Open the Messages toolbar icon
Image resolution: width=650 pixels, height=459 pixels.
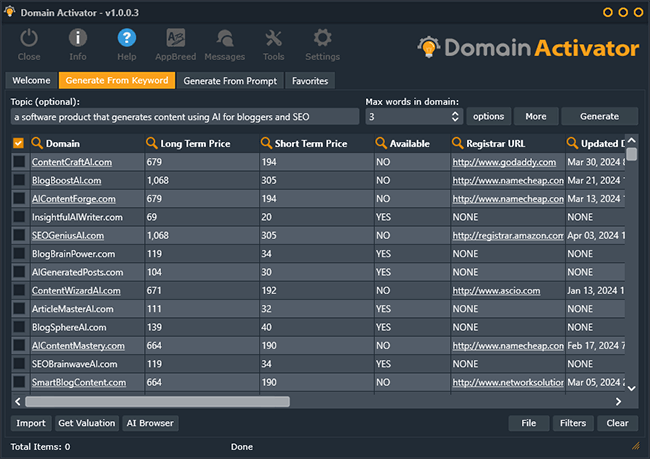[x=224, y=39]
